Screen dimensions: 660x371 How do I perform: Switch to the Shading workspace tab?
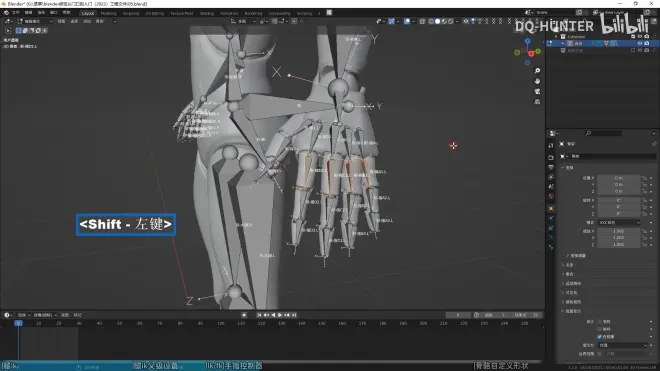pos(207,13)
